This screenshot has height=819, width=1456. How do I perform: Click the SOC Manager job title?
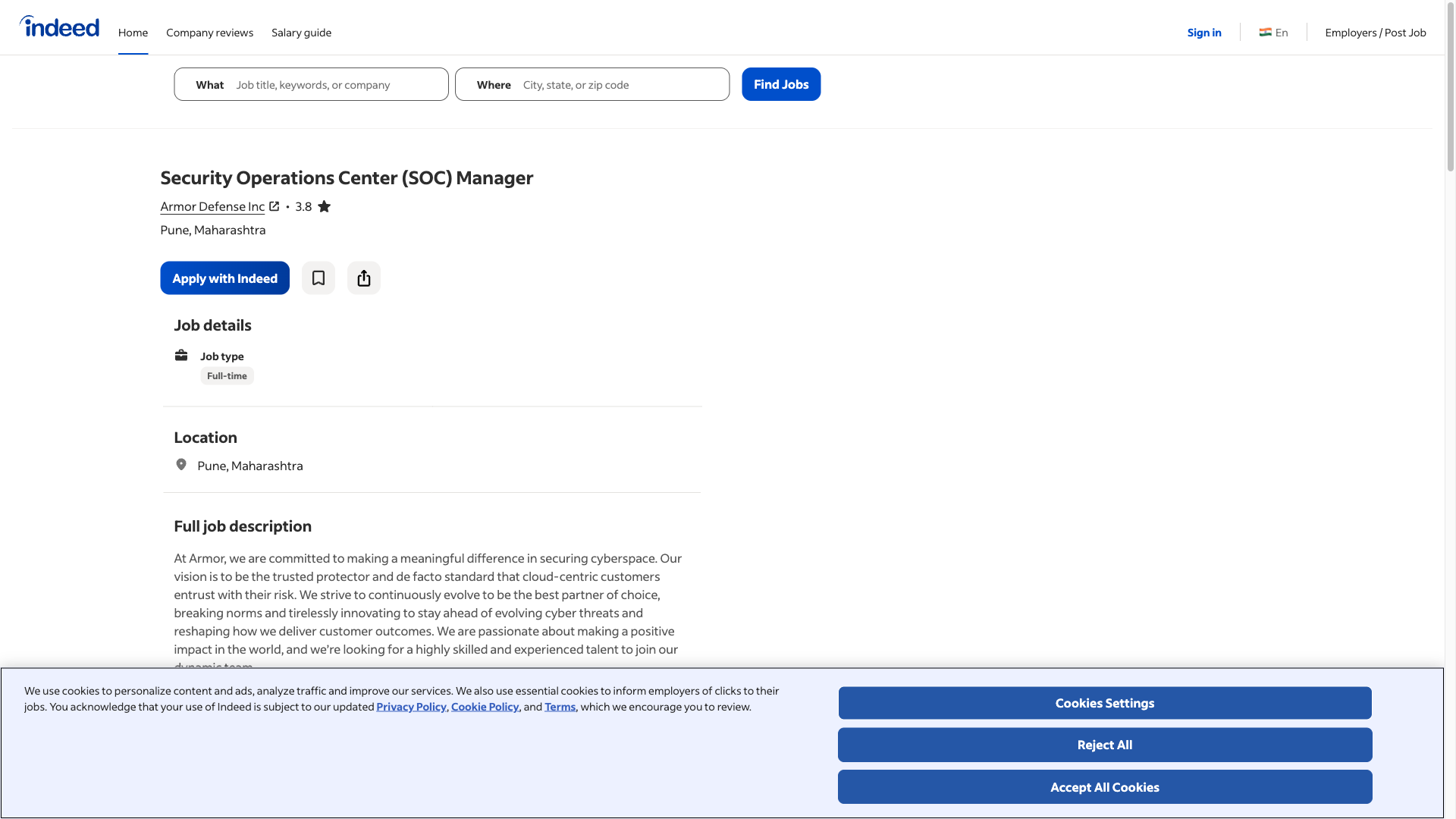click(347, 177)
